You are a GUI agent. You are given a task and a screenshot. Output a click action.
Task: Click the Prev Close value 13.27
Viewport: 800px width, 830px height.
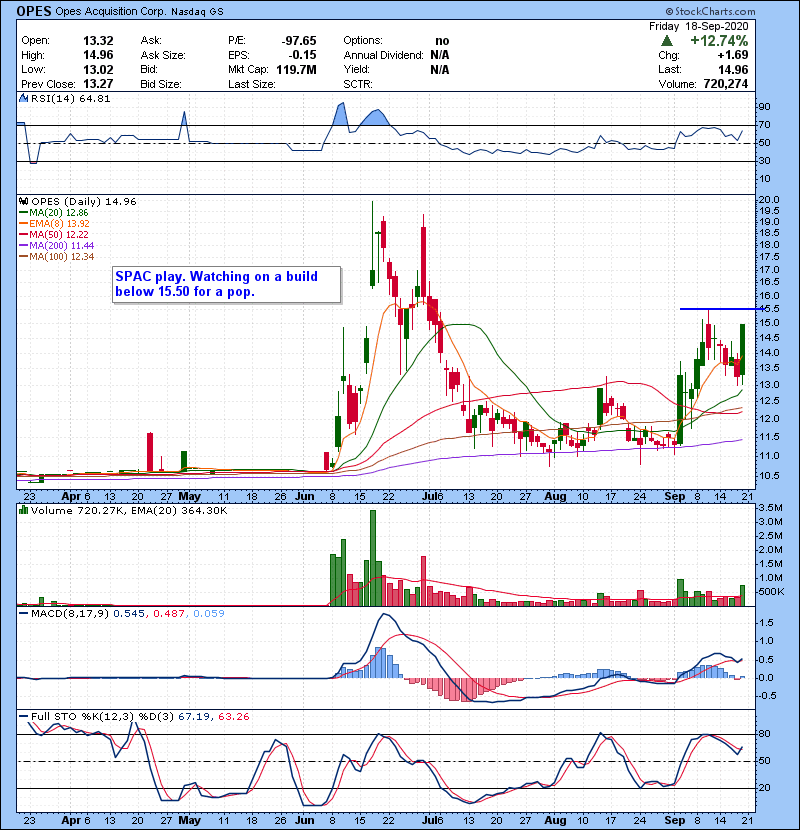click(x=98, y=84)
